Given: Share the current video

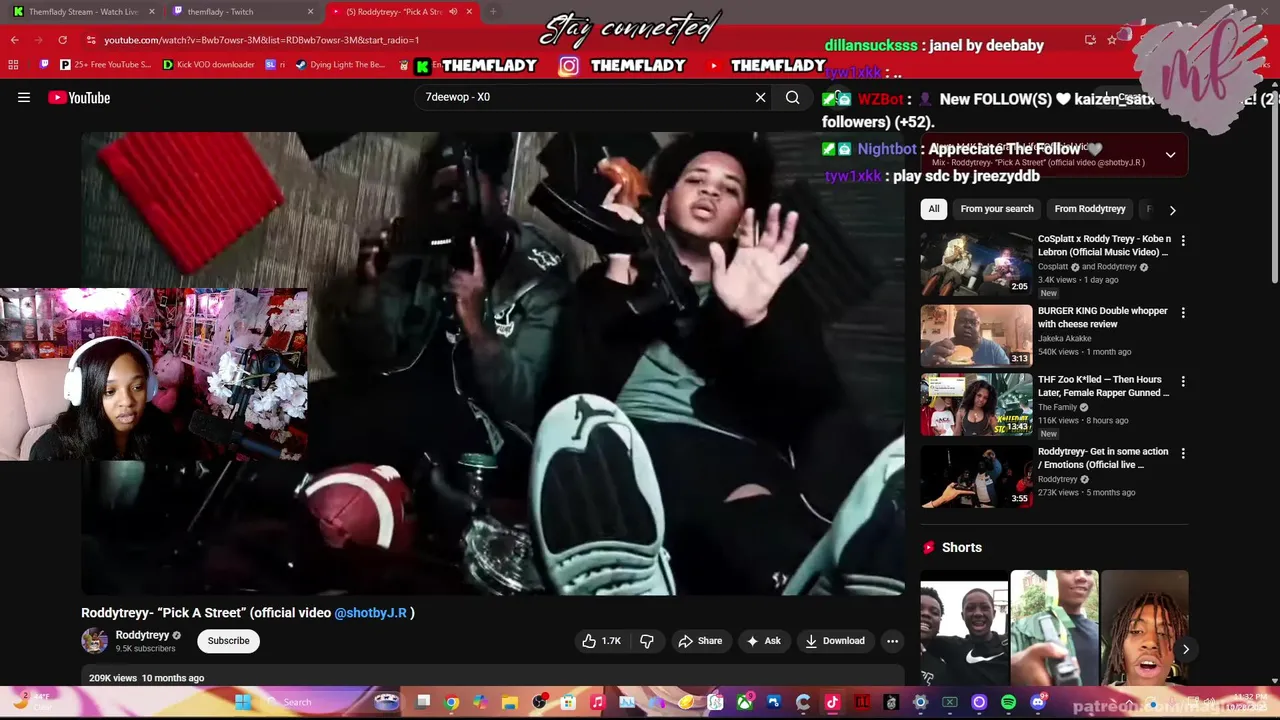Looking at the screenshot, I should (700, 641).
